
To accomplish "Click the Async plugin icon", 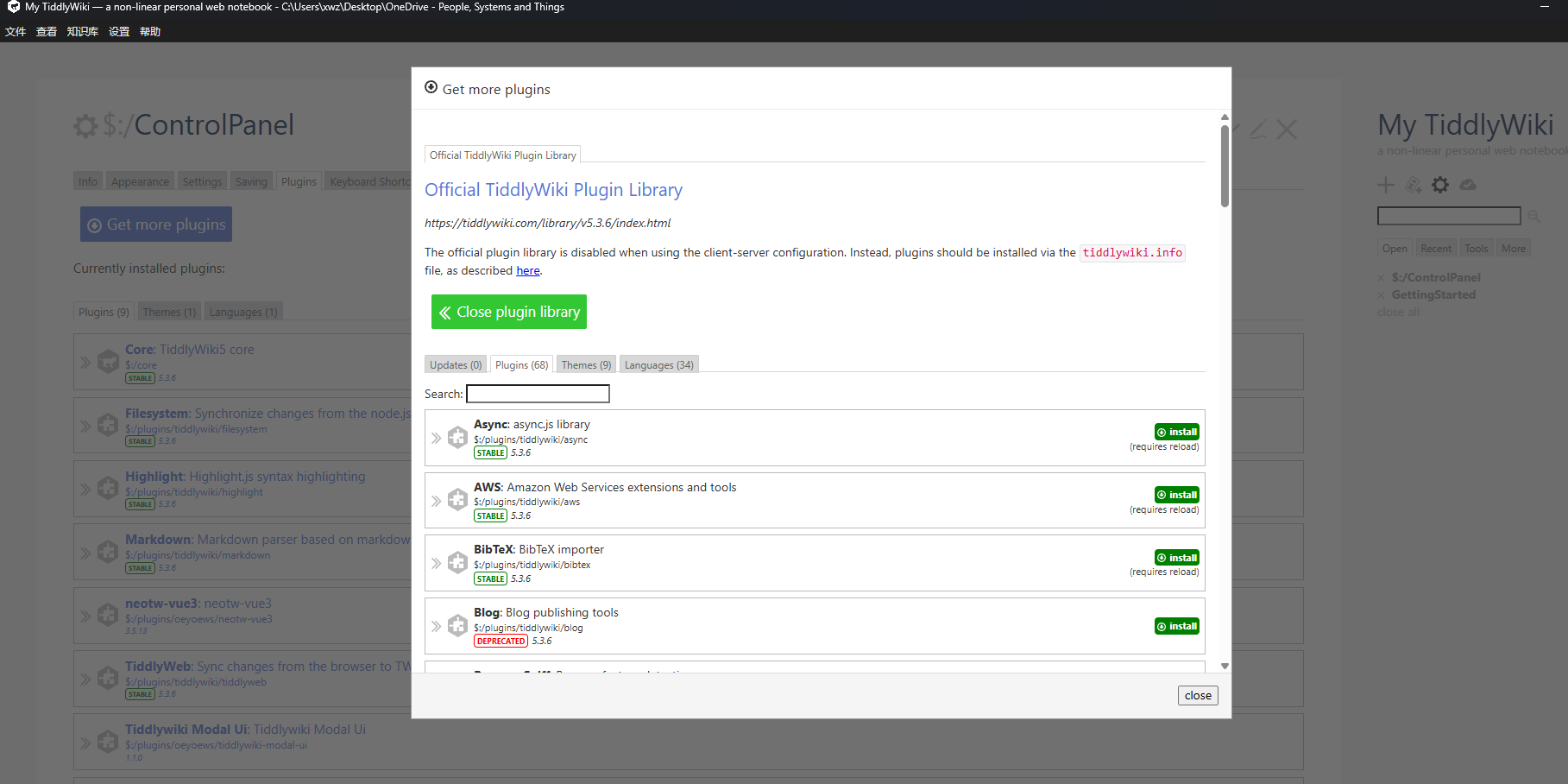I will coord(457,438).
